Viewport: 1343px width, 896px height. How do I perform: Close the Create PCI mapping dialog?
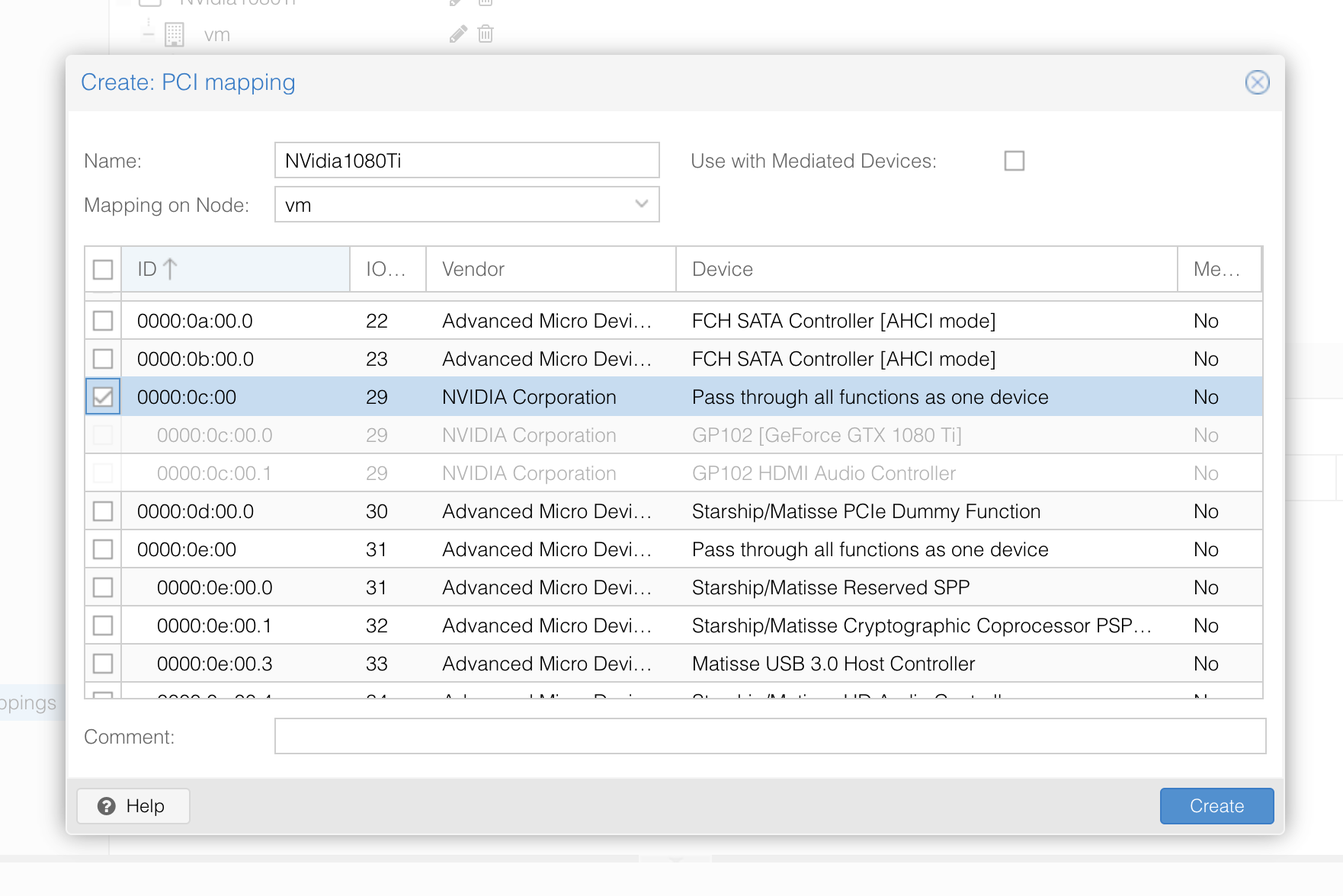tap(1257, 82)
